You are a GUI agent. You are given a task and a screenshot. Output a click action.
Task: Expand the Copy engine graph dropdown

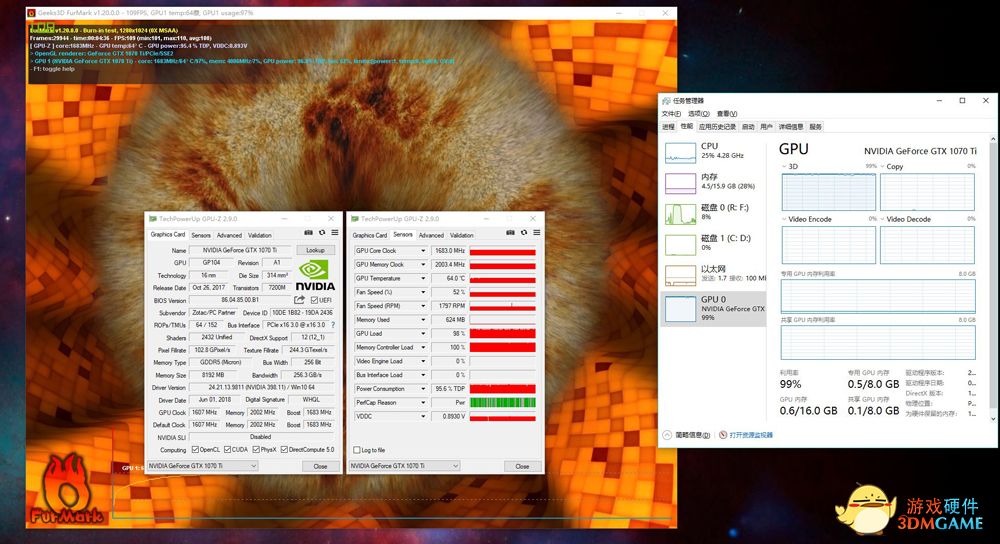point(883,166)
